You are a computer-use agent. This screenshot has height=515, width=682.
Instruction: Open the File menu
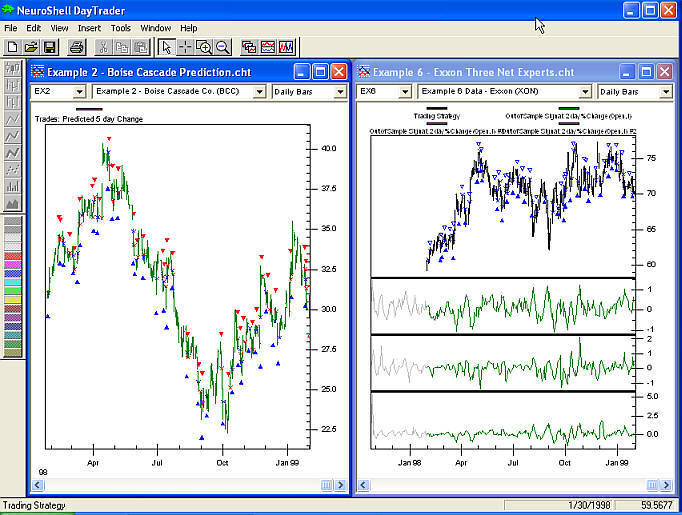[x=10, y=28]
